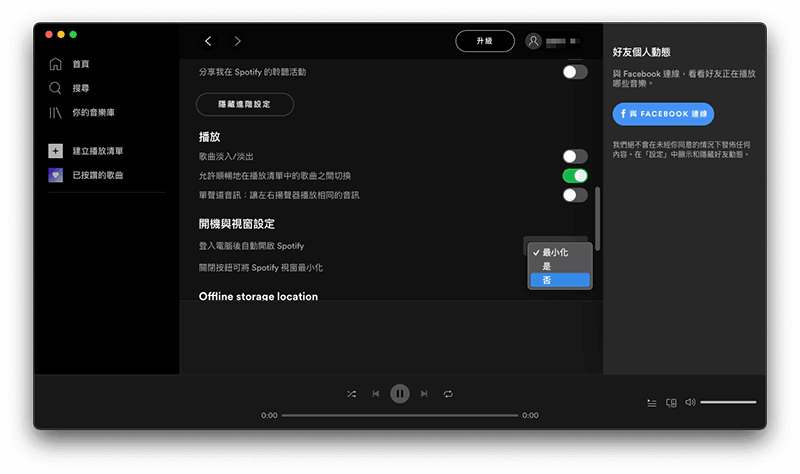Click the song progress bar
The image size is (800, 474).
(399, 415)
